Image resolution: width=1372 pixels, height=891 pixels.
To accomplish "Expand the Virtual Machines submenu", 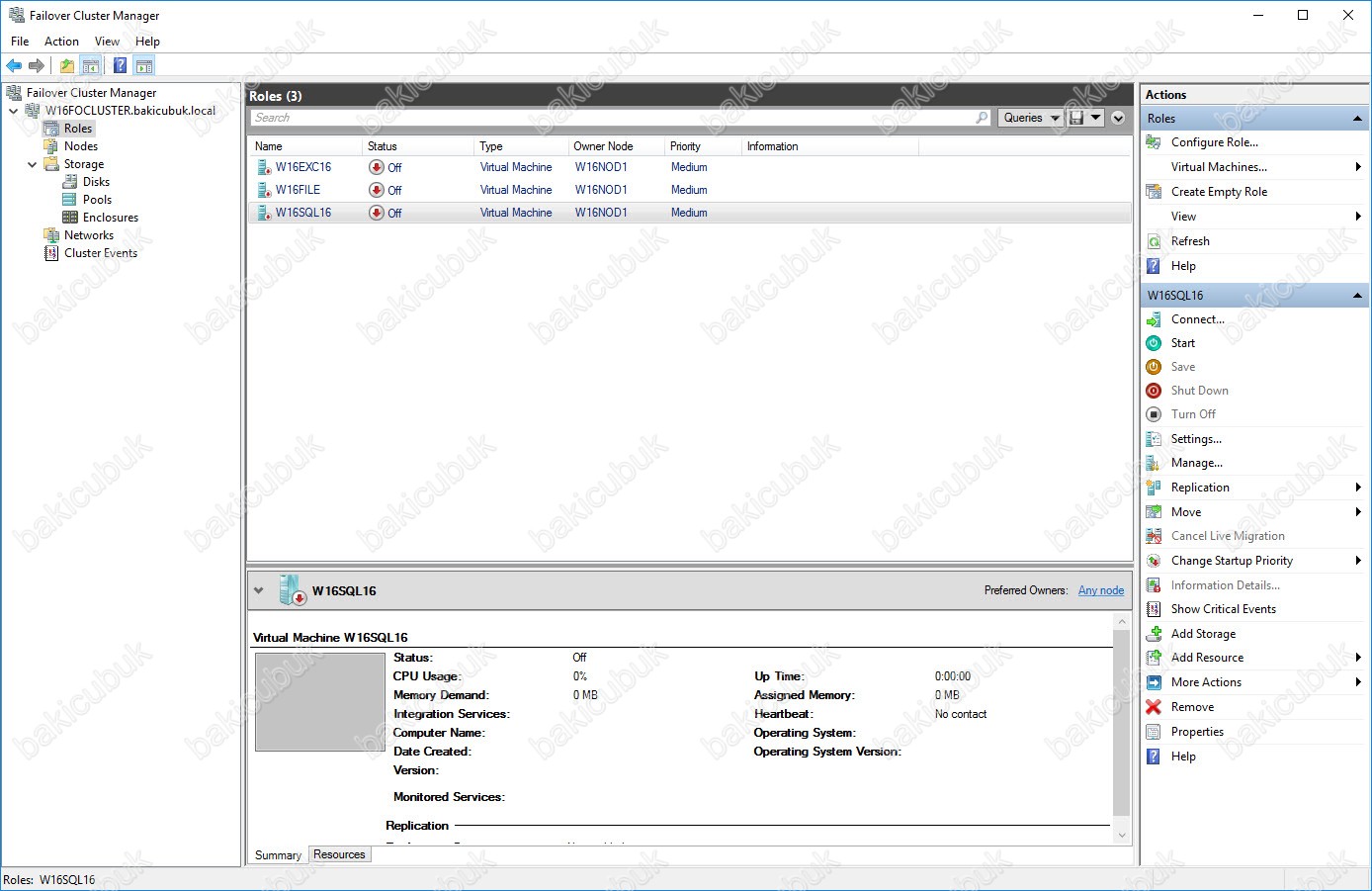I will [1359, 167].
